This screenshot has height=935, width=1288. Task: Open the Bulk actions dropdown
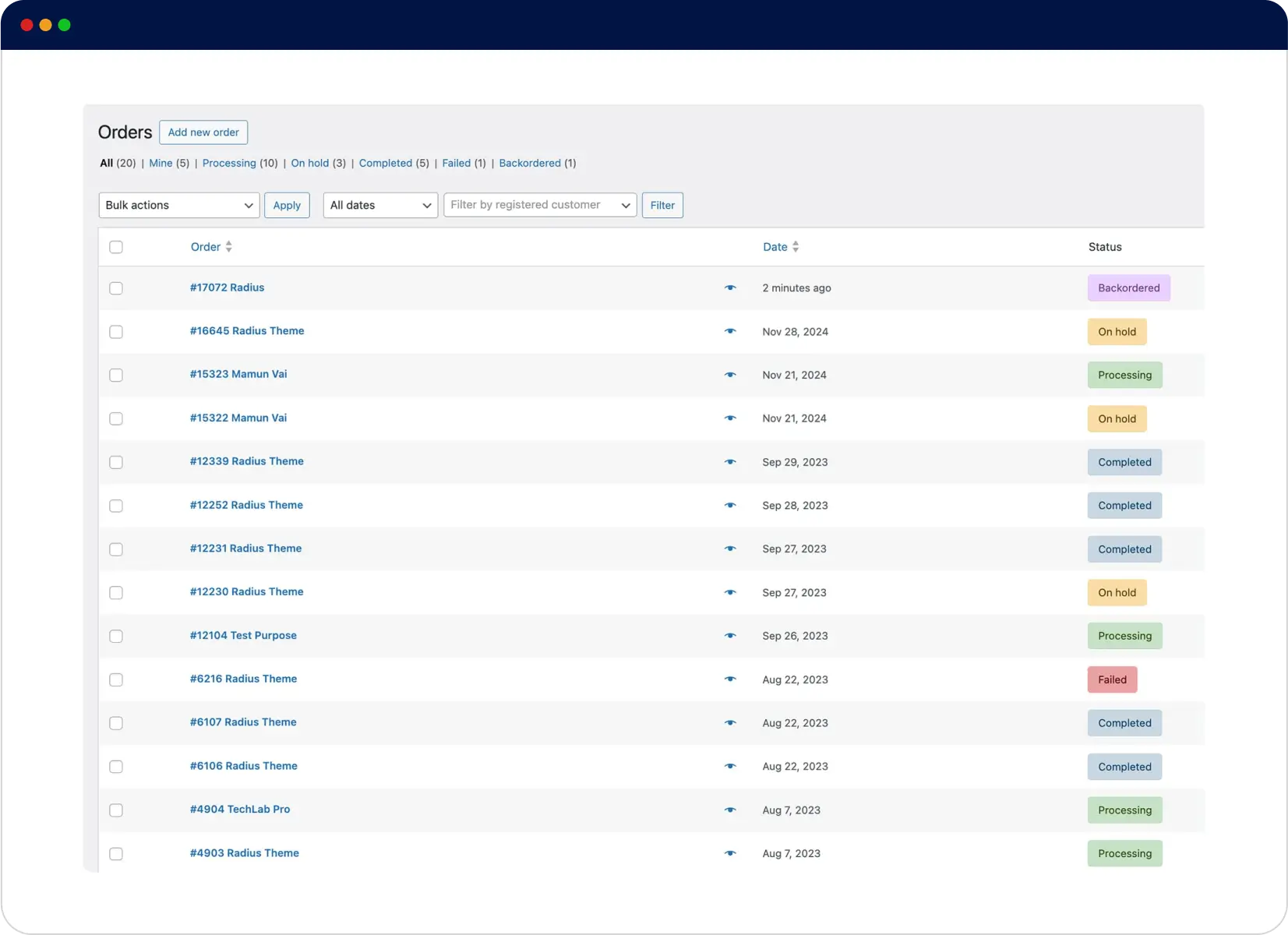[x=179, y=205]
